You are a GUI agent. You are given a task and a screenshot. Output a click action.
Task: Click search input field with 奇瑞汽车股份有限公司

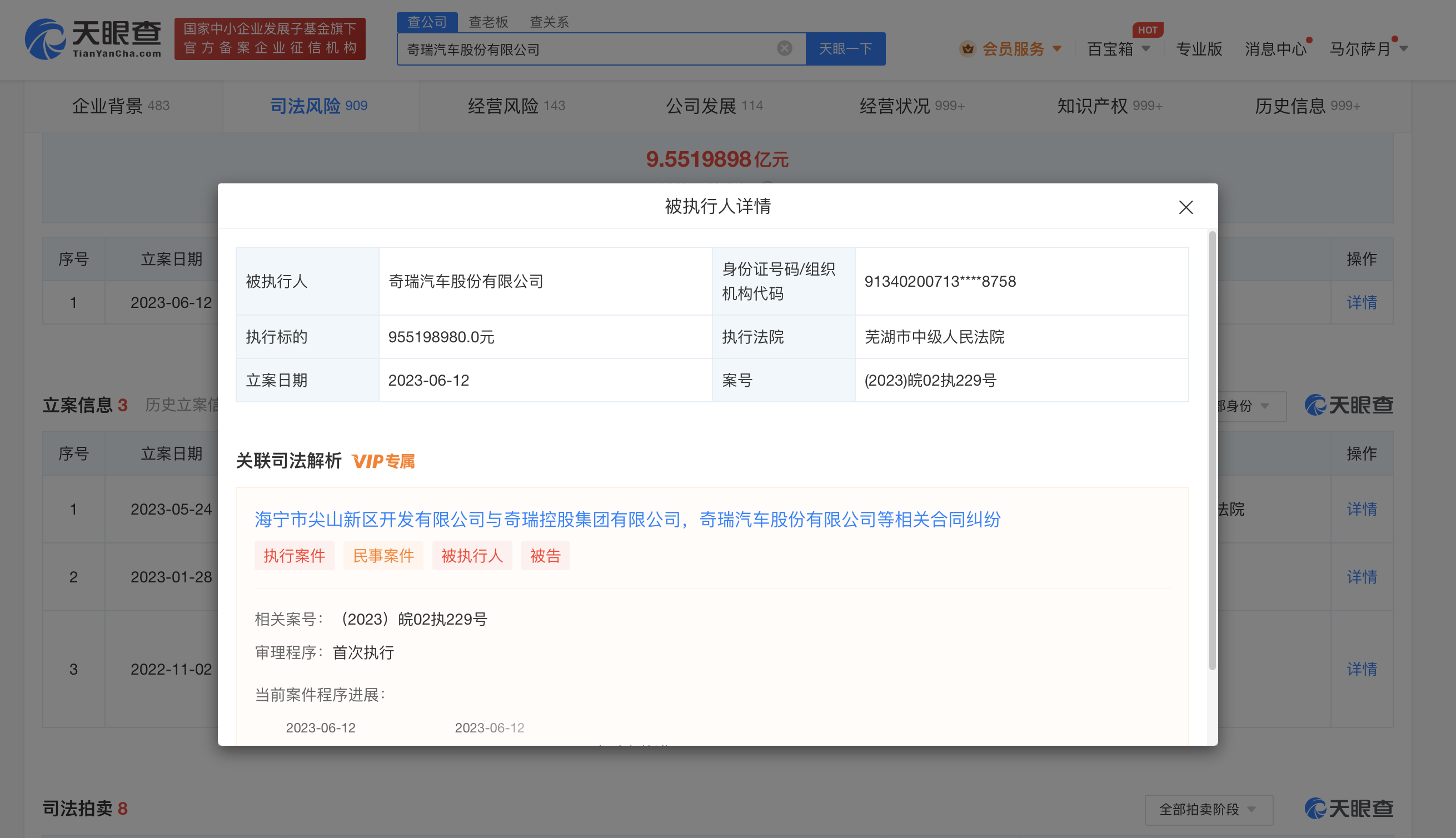[591, 48]
